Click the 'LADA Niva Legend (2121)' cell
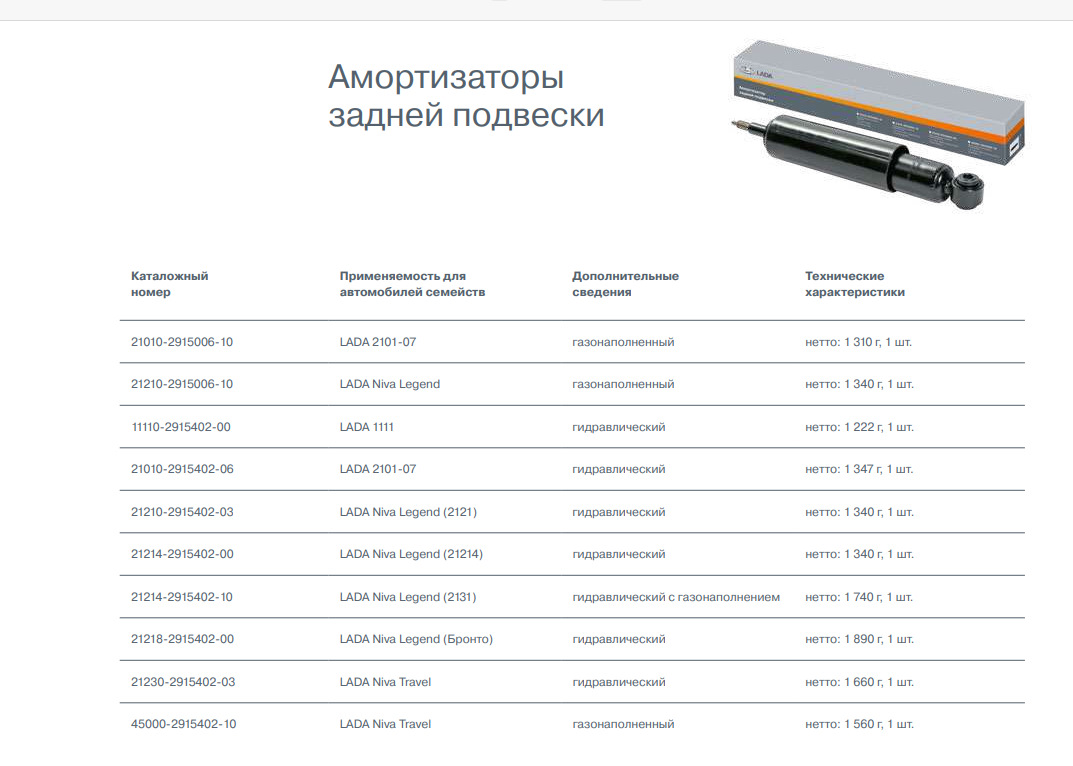Screen dimensions: 1073x766 tap(408, 512)
